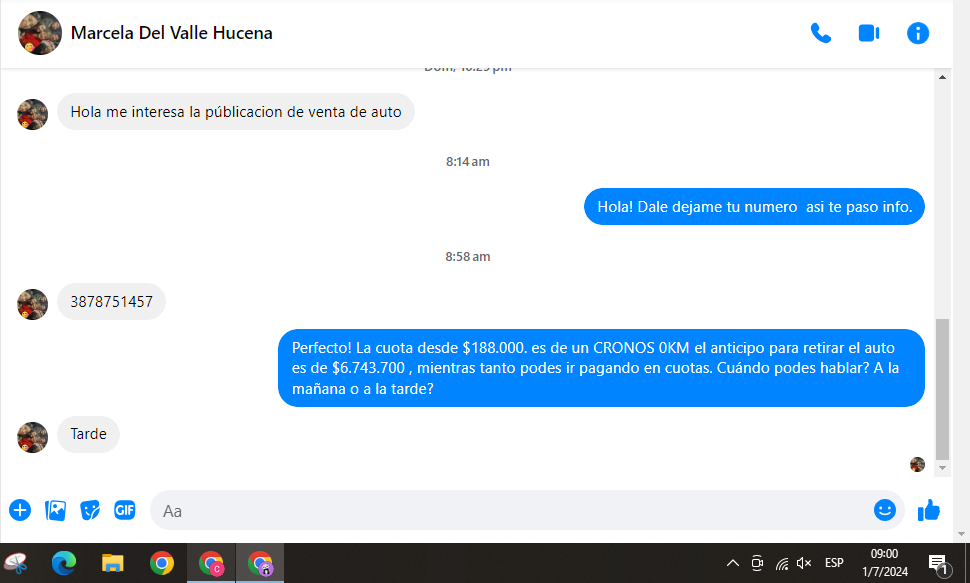970x583 pixels.
Task: Open Meet Now tray icon
Action: pyautogui.click(x=757, y=563)
